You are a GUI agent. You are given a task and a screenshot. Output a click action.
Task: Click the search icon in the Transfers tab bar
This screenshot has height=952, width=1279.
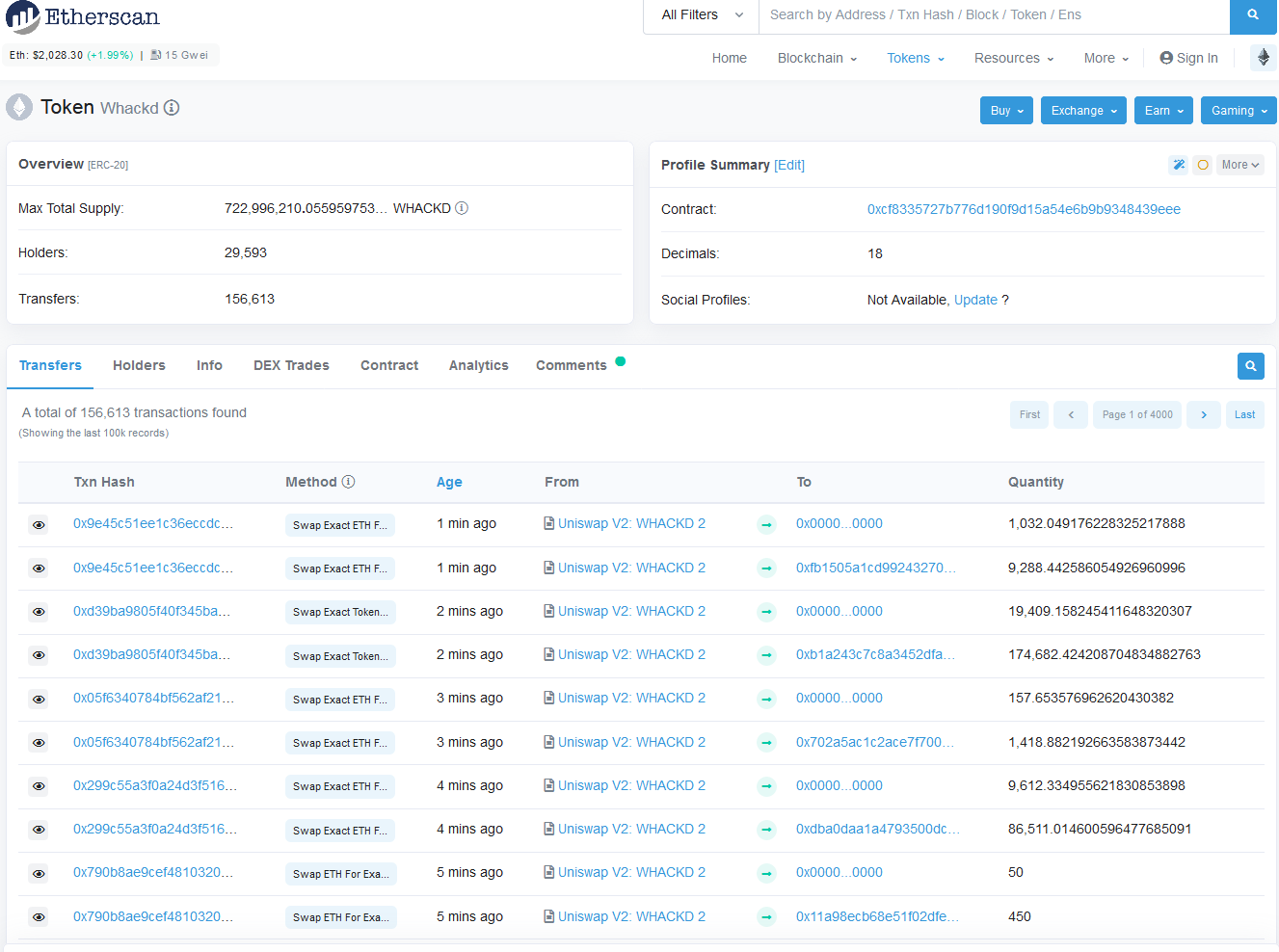(1251, 366)
